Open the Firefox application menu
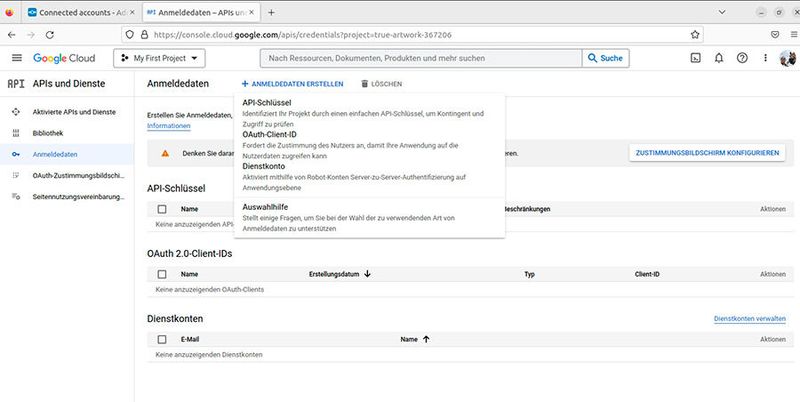This screenshot has width=800, height=402. click(x=794, y=35)
